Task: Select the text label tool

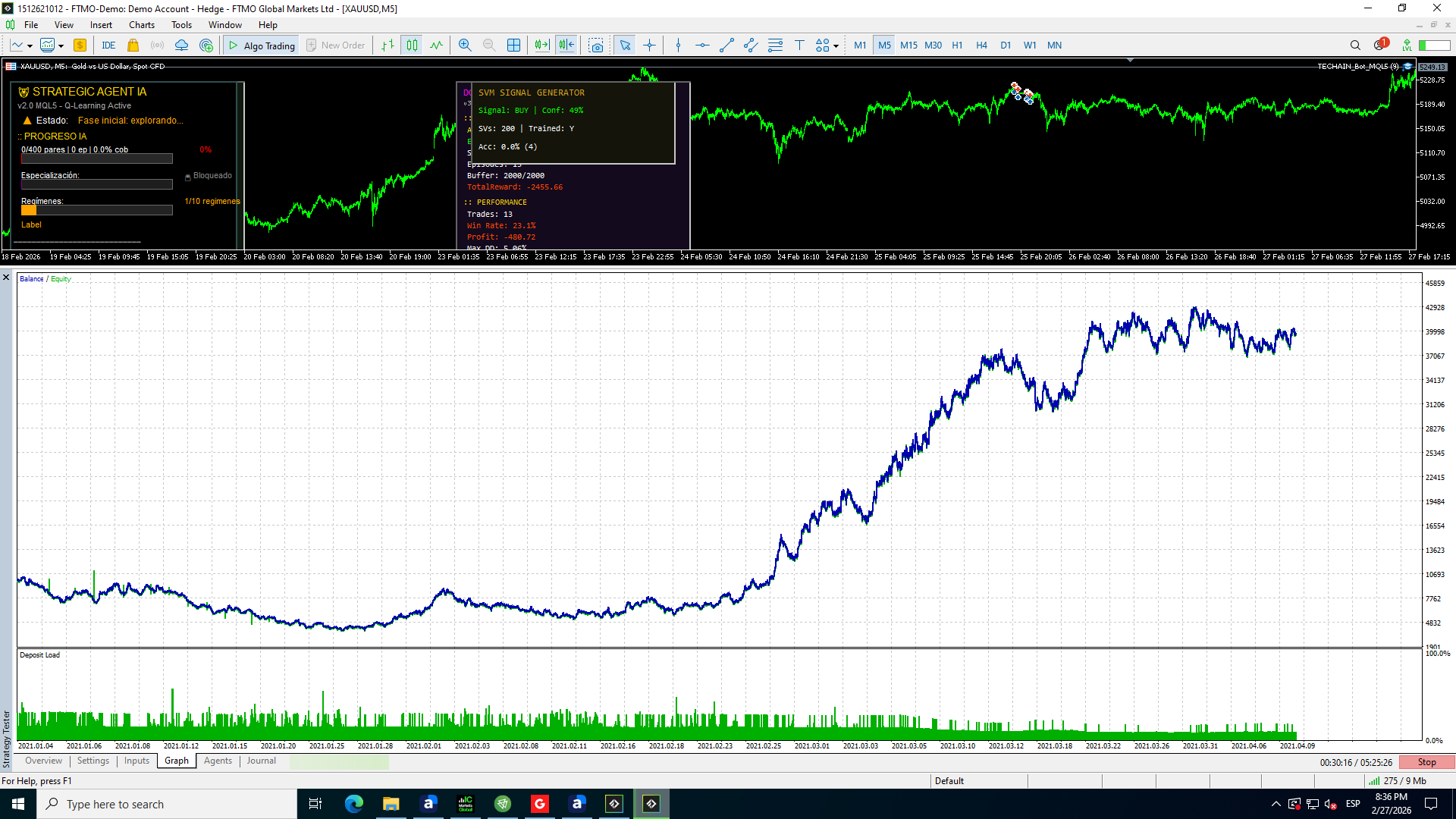Action: 799,45
